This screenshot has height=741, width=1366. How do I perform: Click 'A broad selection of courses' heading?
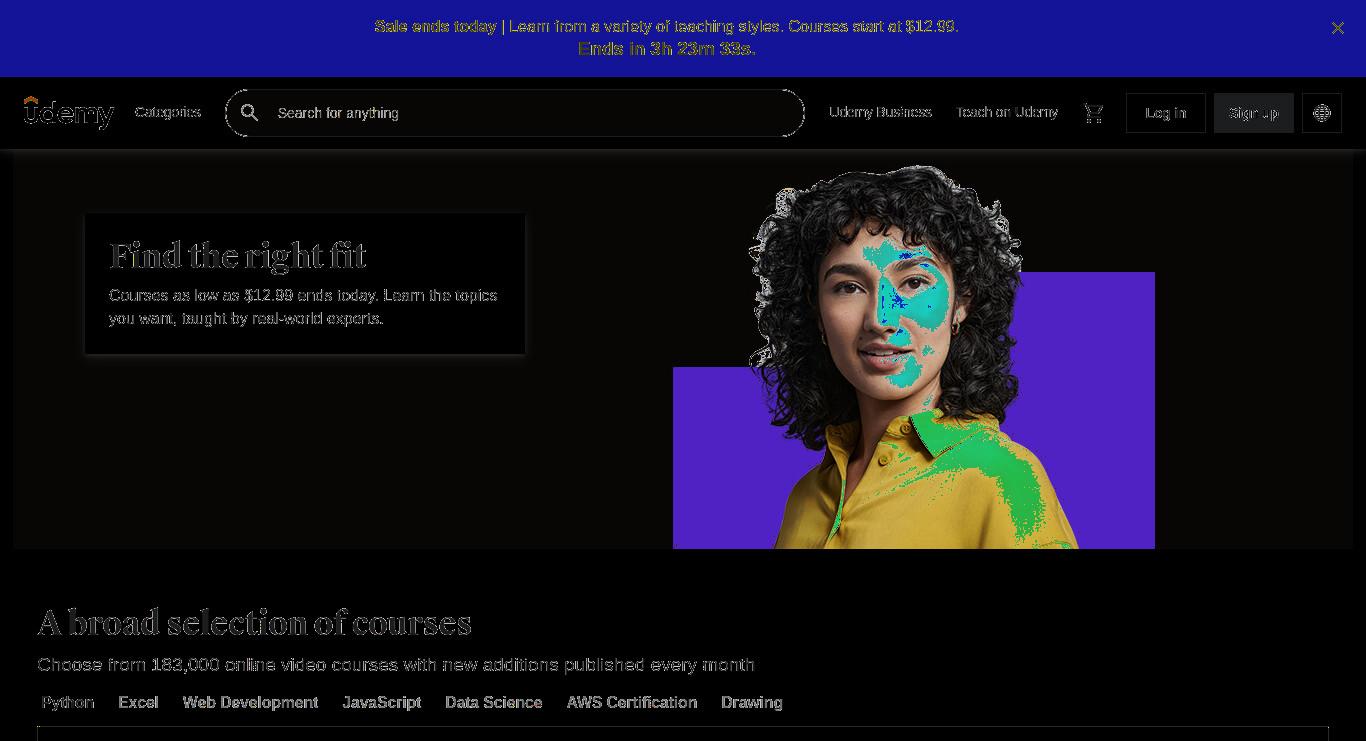(x=254, y=623)
